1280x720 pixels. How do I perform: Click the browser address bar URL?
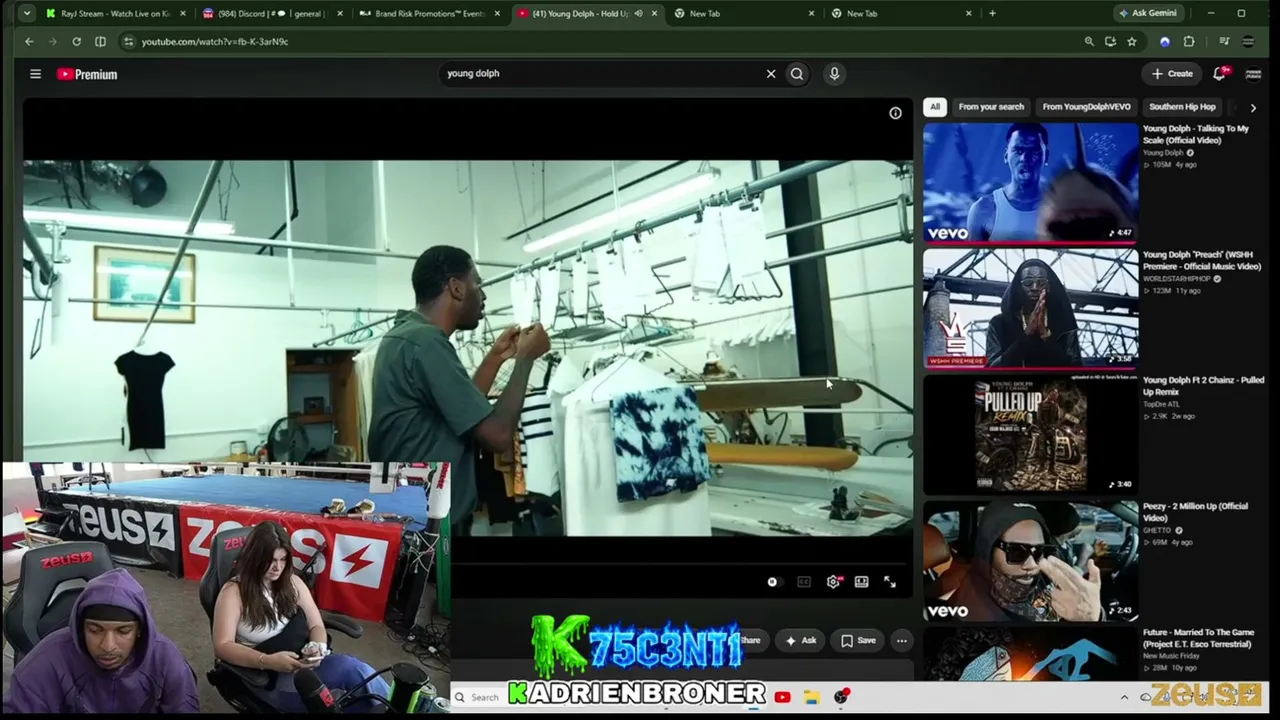click(x=215, y=42)
